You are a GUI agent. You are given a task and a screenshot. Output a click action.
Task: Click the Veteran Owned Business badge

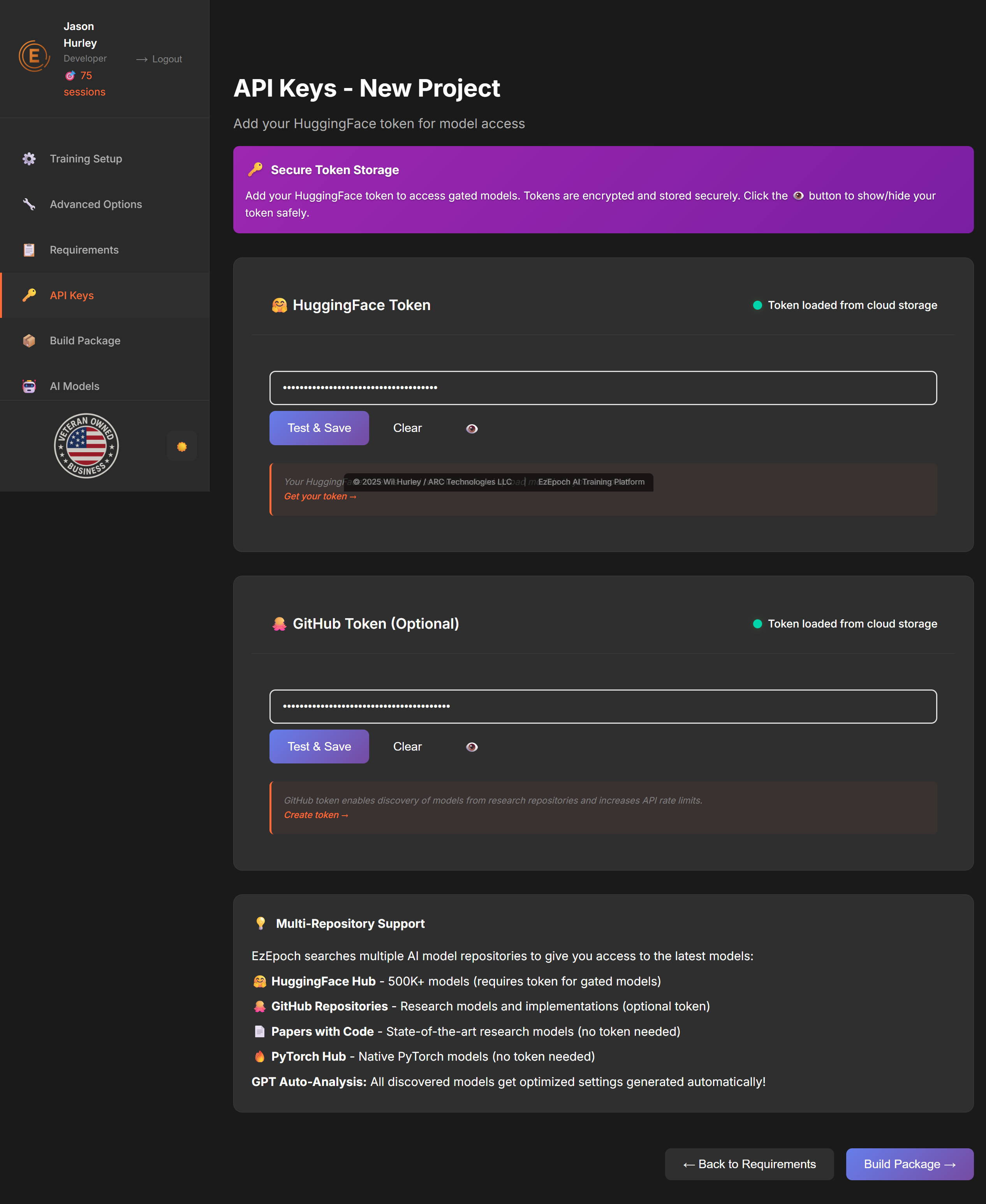click(86, 446)
